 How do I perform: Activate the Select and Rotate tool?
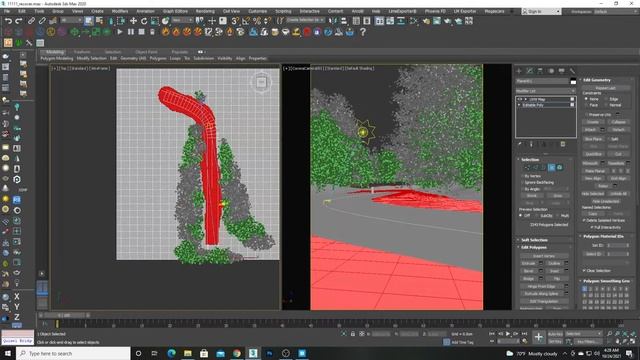pyautogui.click(x=144, y=21)
